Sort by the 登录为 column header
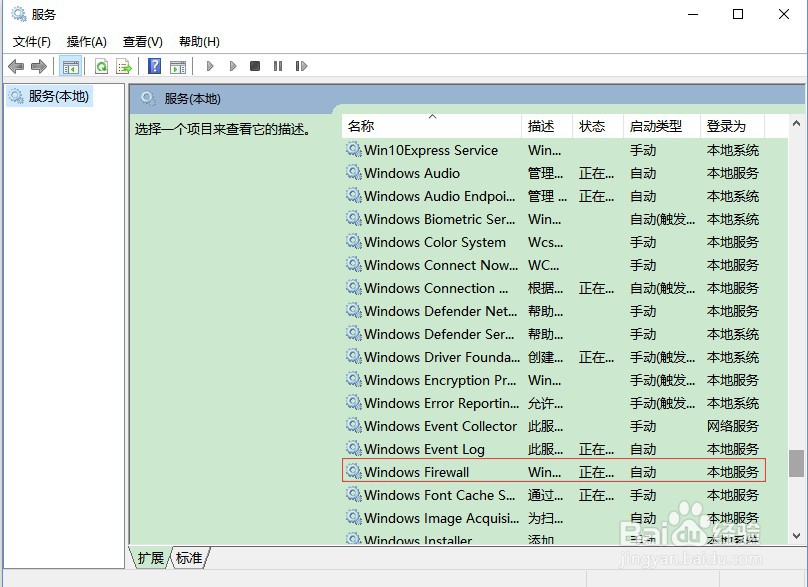Screen dimensions: 808x587 (733, 126)
